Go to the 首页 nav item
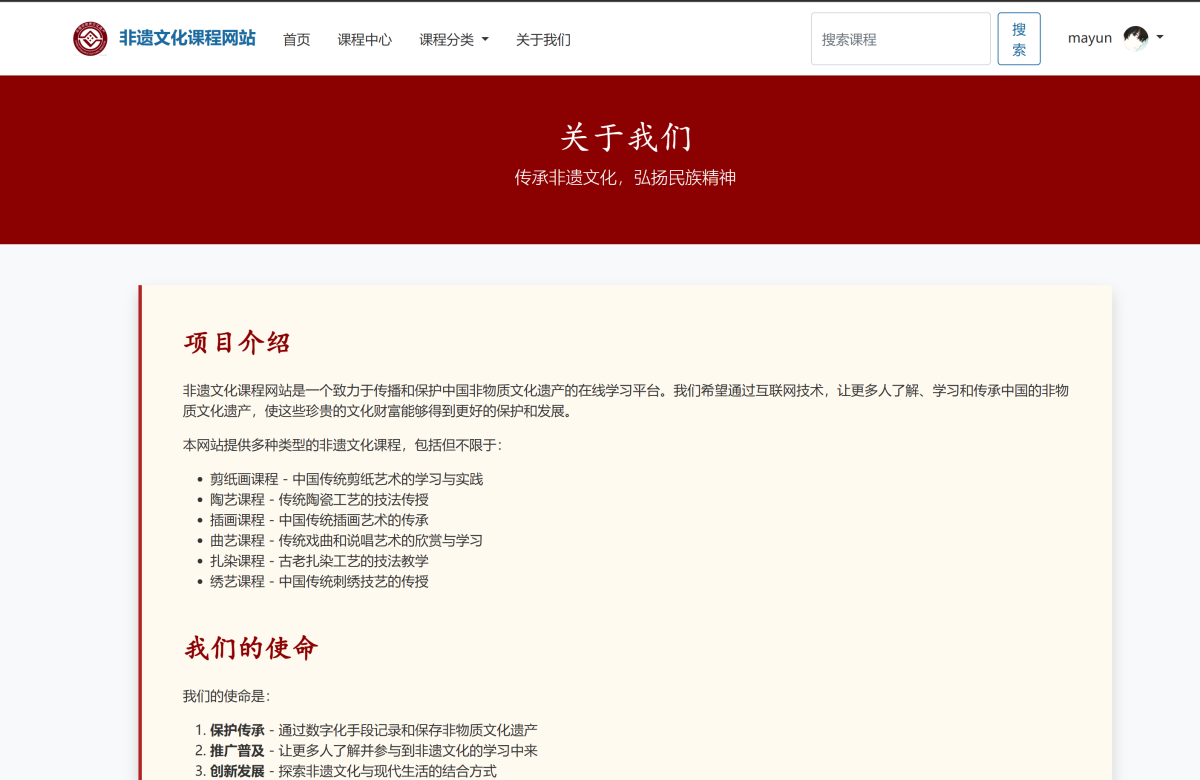 [x=296, y=40]
